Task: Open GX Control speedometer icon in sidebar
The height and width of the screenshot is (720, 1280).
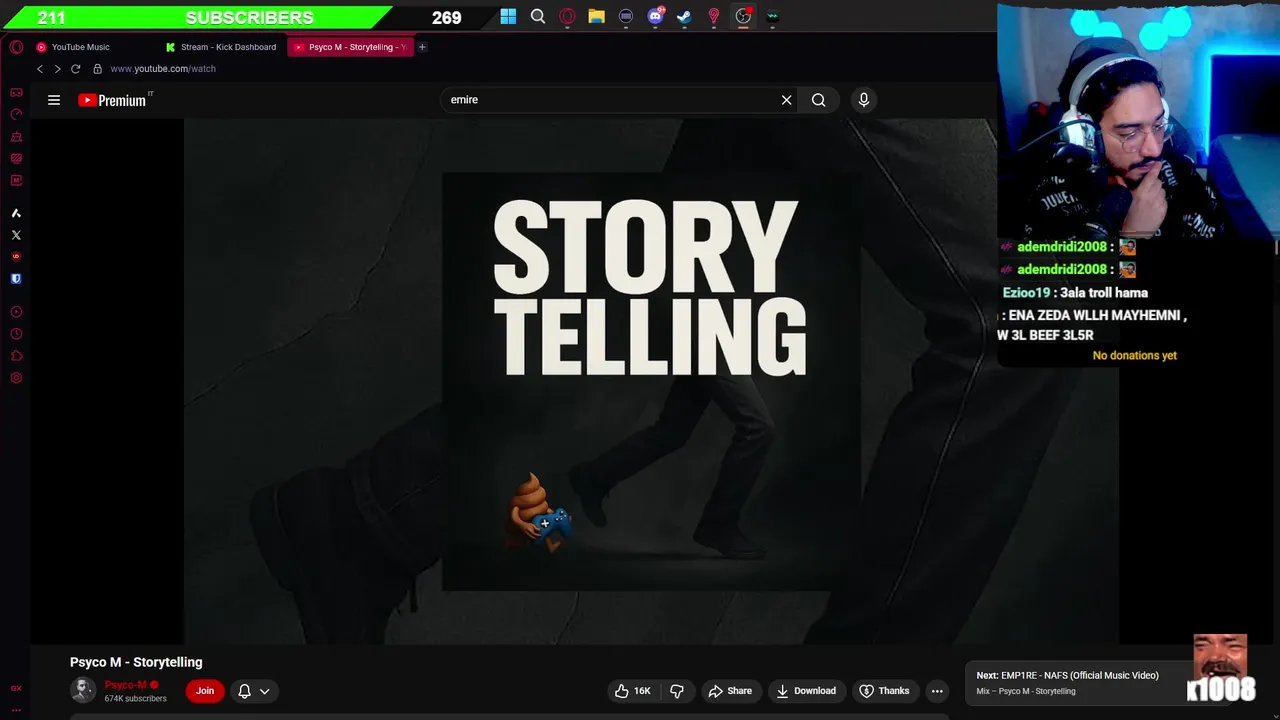Action: tap(16, 114)
